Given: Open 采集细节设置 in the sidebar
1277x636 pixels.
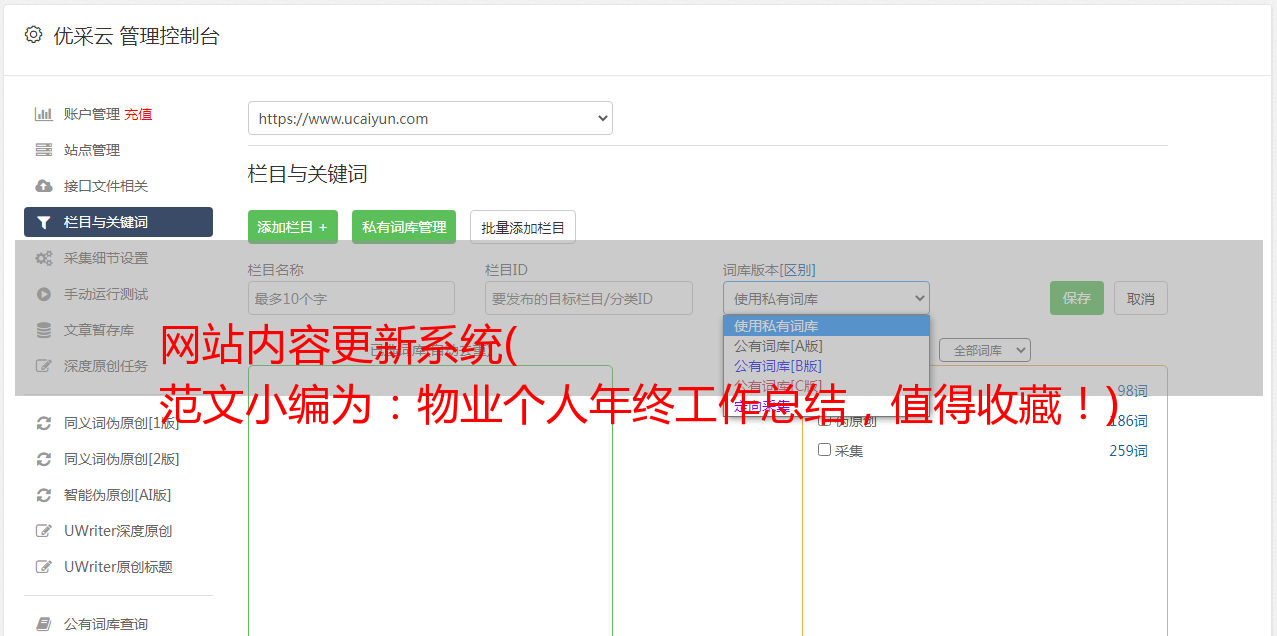Looking at the screenshot, I should [106, 258].
